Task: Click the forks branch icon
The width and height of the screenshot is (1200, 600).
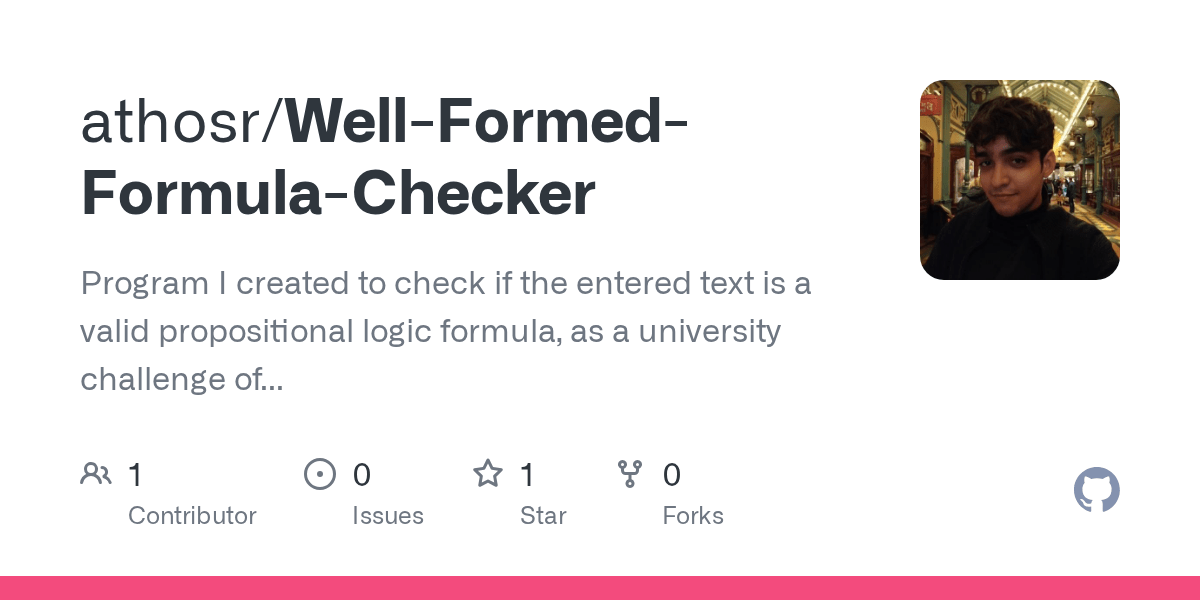Action: coord(630,474)
